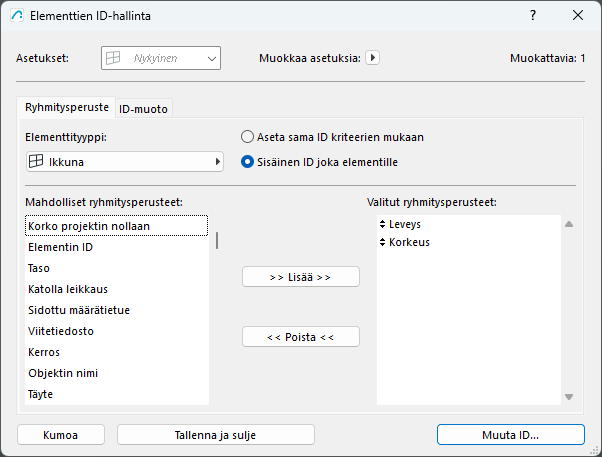The height and width of the screenshot is (457, 602).
Task: Click the scroll down arrow in selected criteria
Action: (569, 396)
